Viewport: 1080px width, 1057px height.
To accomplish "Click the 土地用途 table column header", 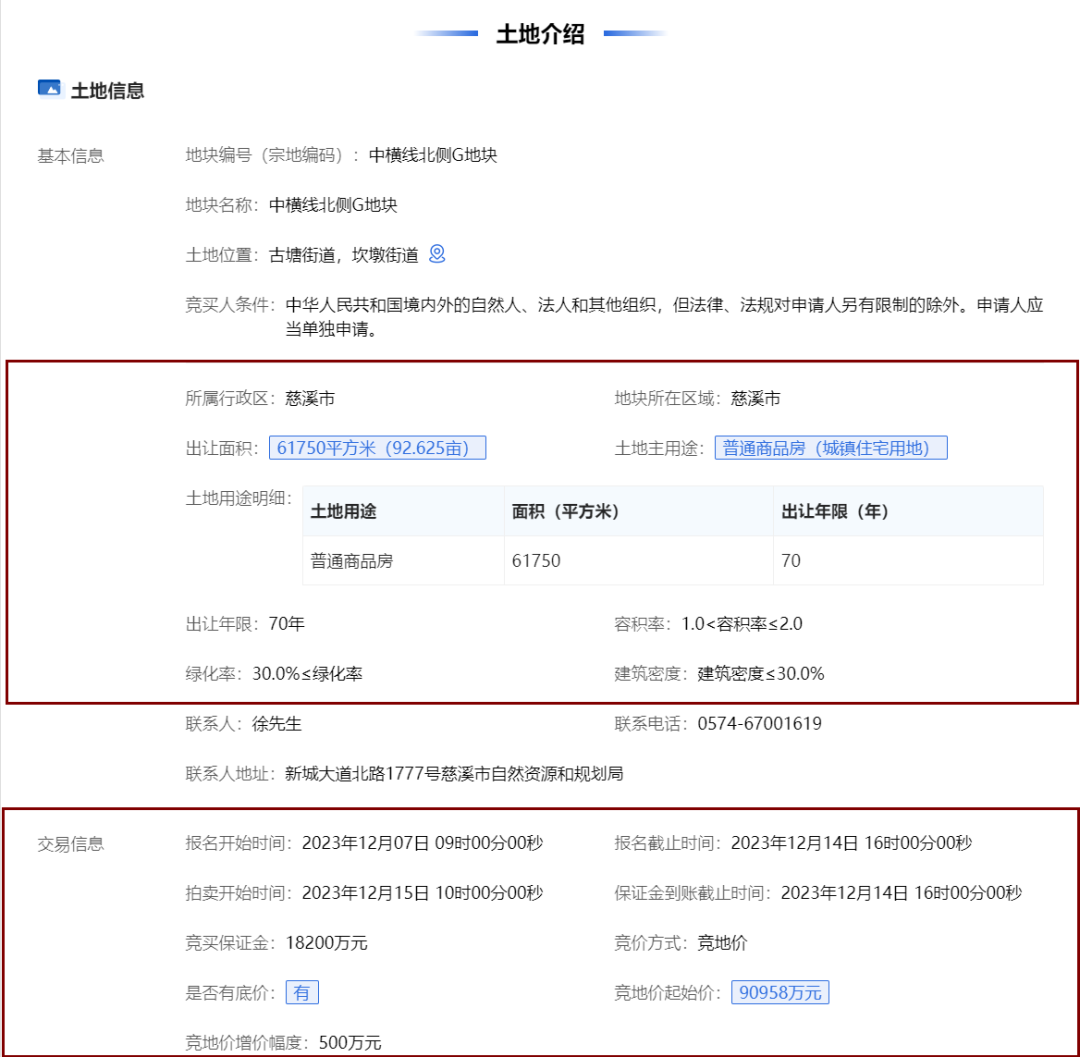I will tap(344, 511).
